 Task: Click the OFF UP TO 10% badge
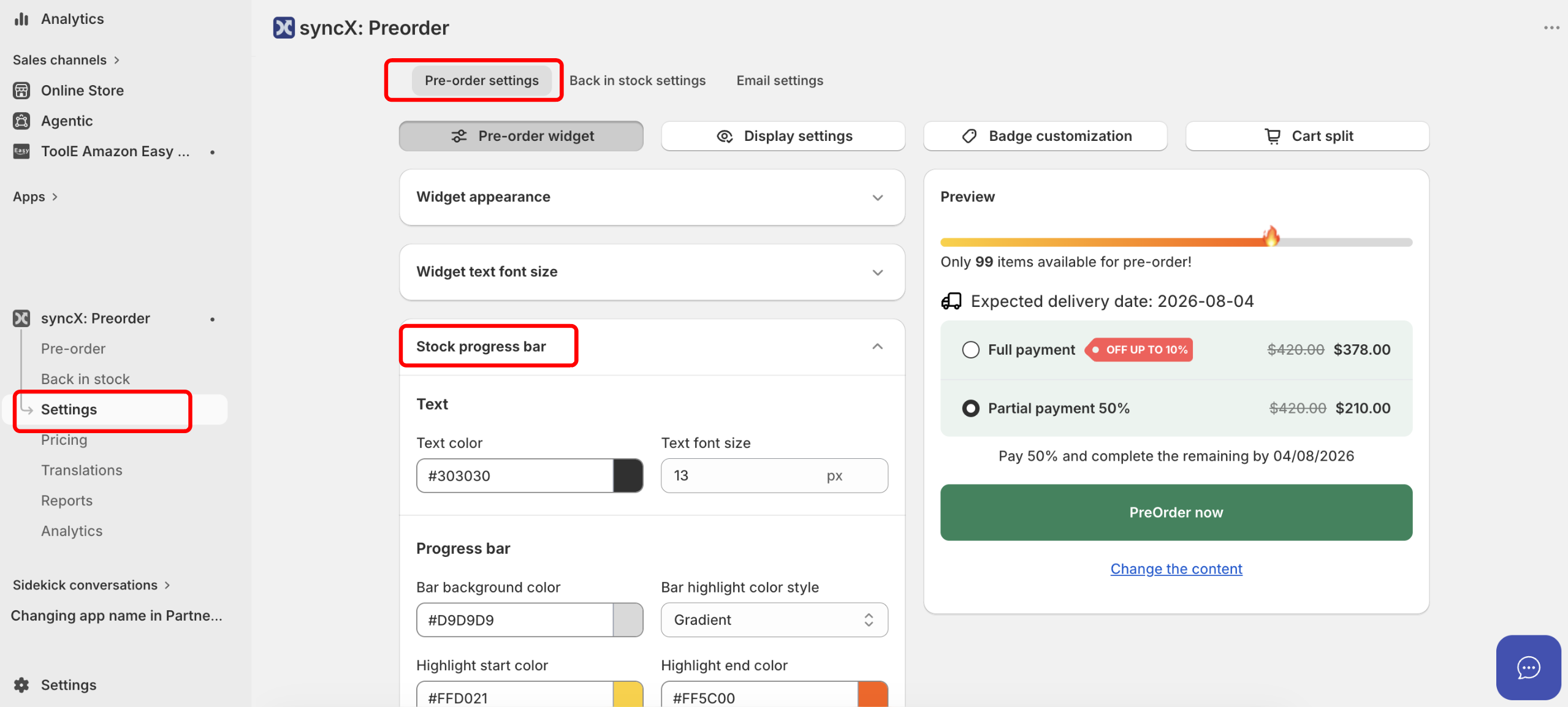[x=1140, y=350]
